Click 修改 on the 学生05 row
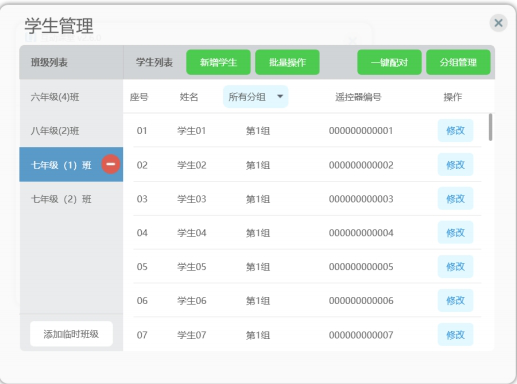The image size is (517, 384). coord(455,266)
